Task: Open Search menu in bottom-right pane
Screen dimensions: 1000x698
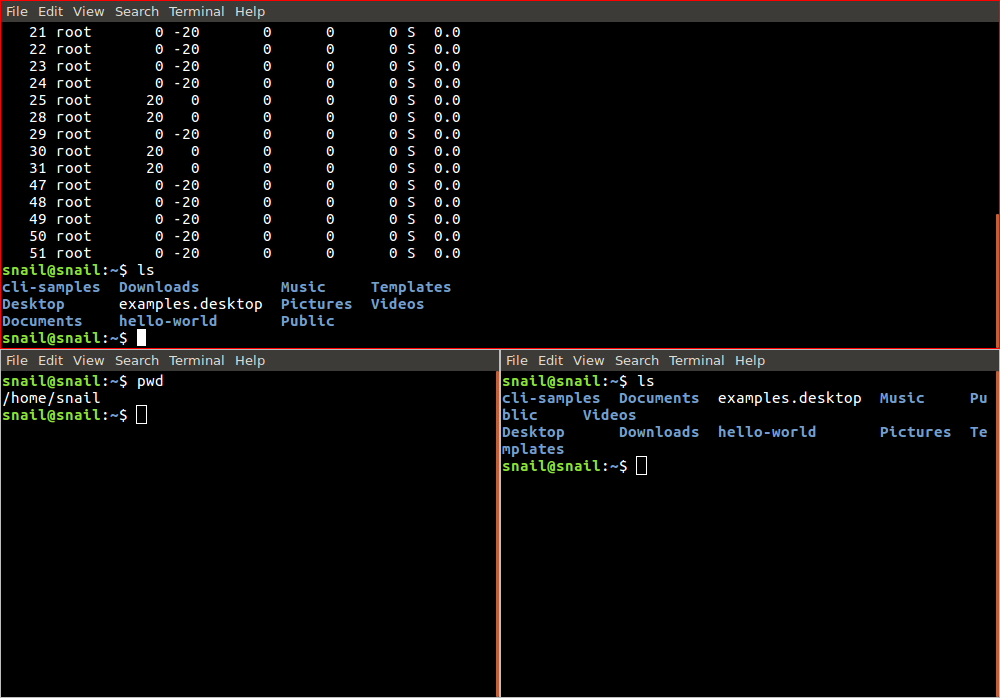Action: pyautogui.click(x=637, y=361)
